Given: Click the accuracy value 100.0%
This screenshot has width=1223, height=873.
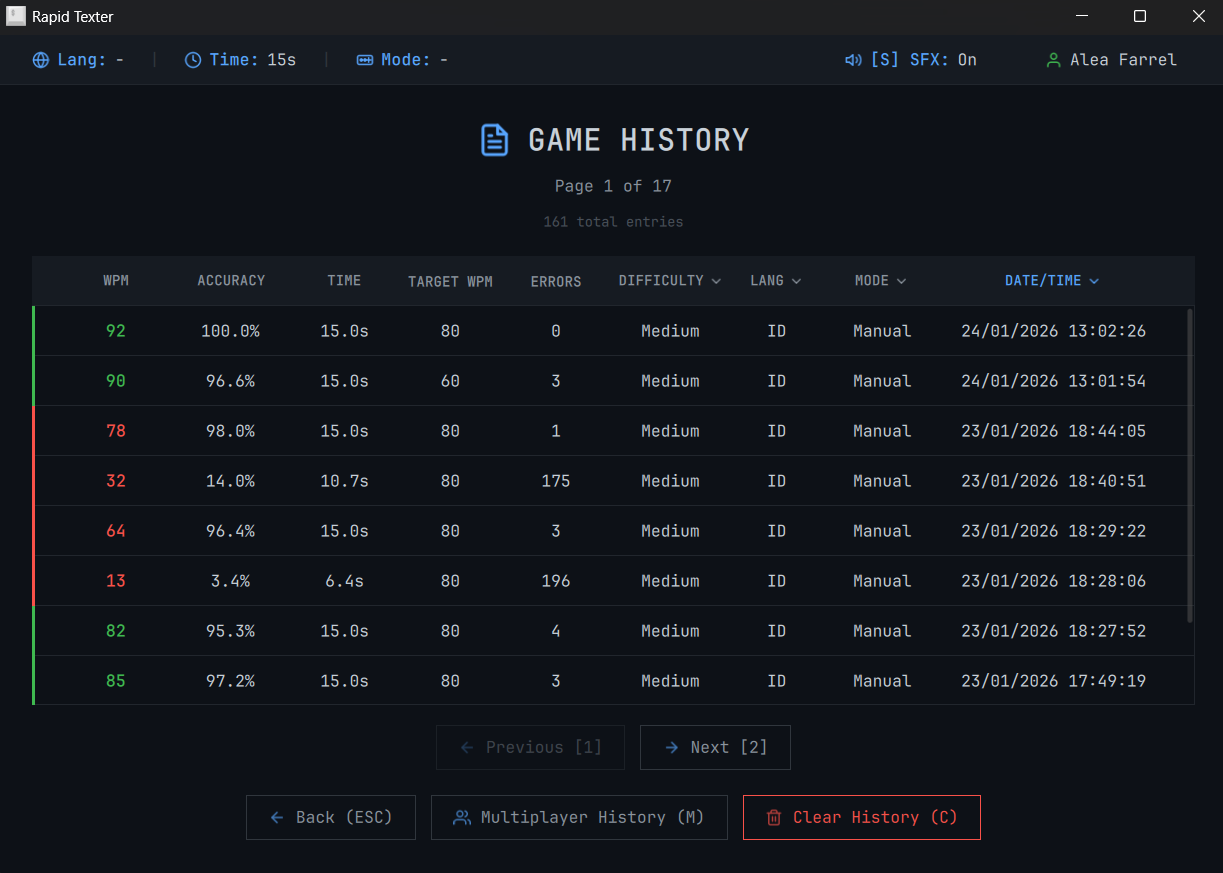Looking at the screenshot, I should [x=230, y=331].
